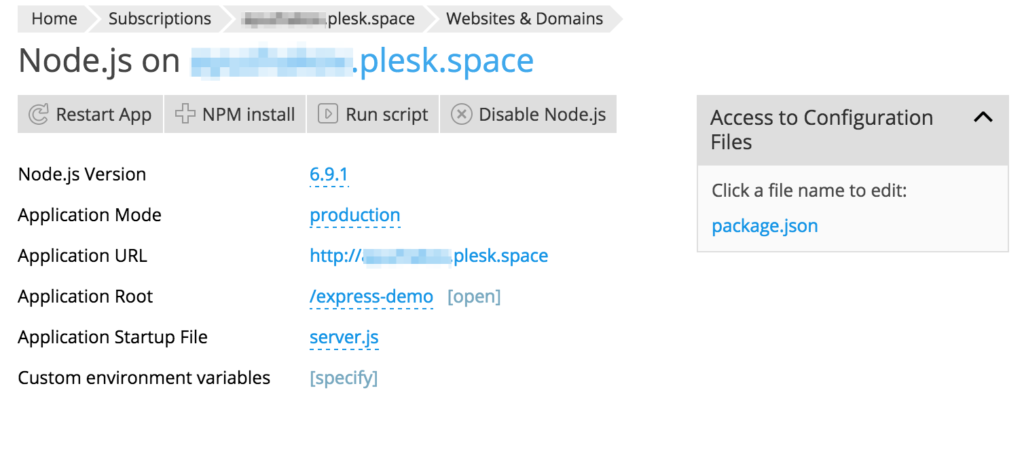
Task: Specify custom environment variables
Action: [x=343, y=379]
